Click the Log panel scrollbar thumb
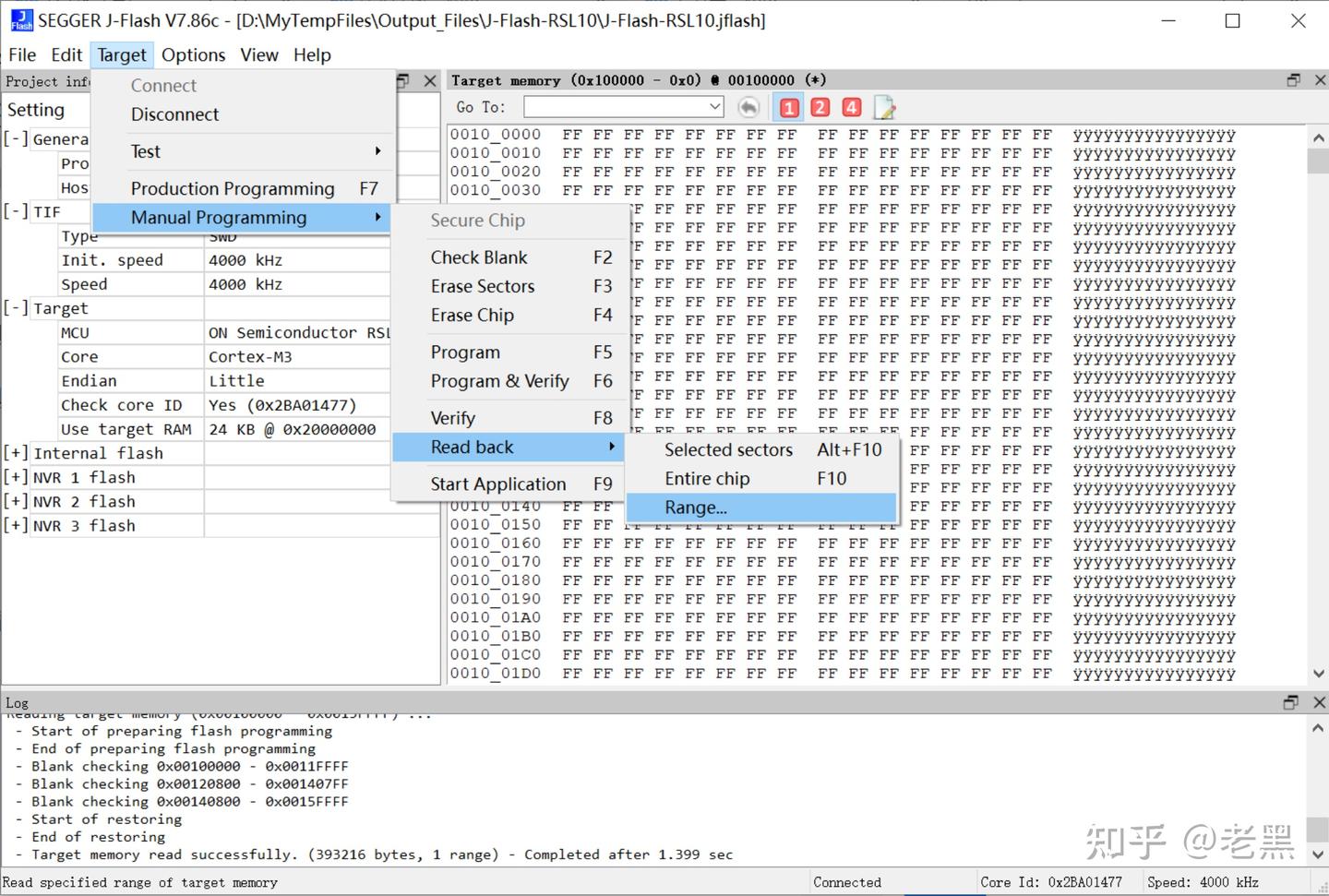This screenshot has height=896, width=1329. coord(1318,830)
